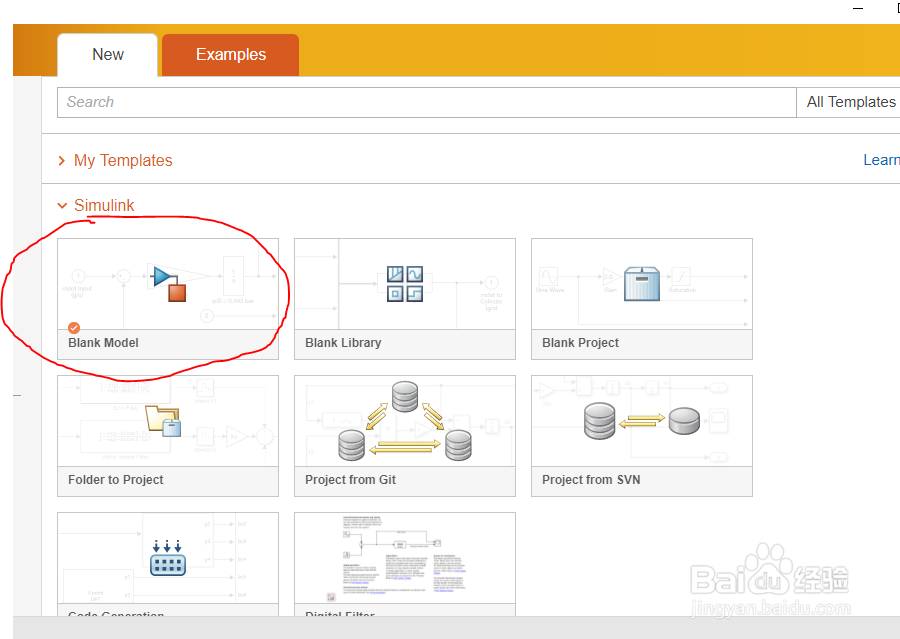The width and height of the screenshot is (900, 639).
Task: Select the Code Generation keyboard icon
Action: pyautogui.click(x=168, y=557)
